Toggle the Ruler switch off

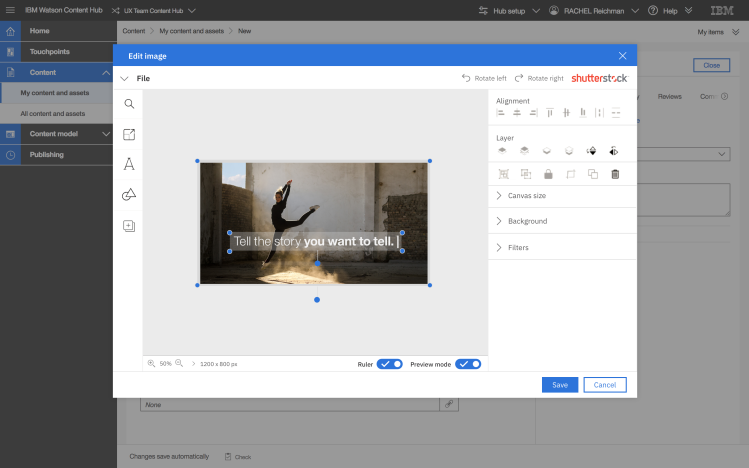pos(389,364)
